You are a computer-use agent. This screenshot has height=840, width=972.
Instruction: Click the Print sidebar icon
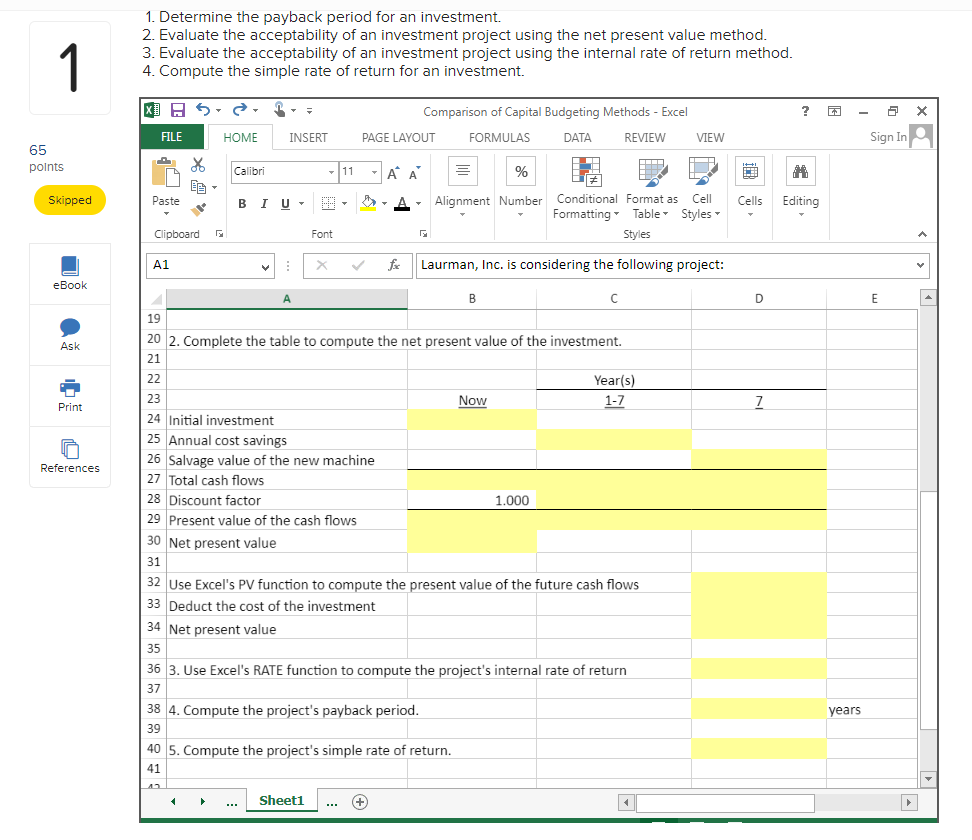point(69,395)
